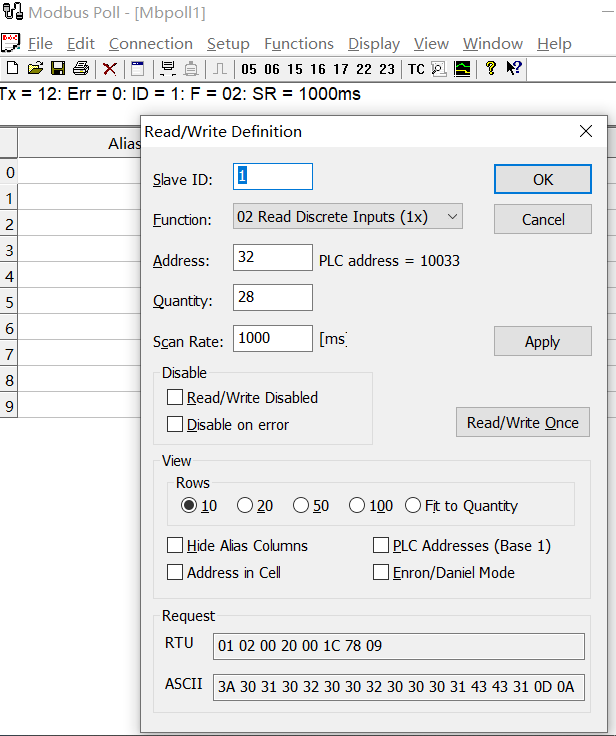Click the TC toolbar button

point(416,69)
